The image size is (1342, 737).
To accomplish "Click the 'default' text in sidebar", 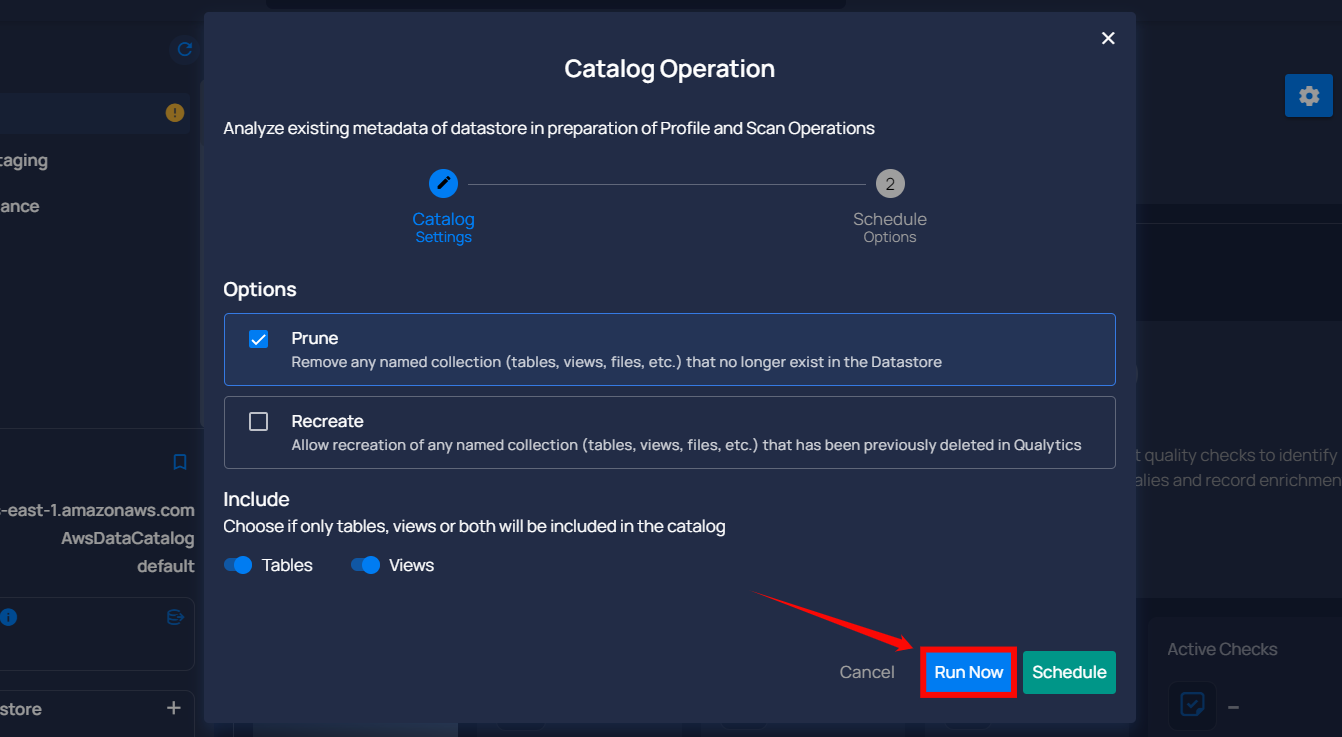I will (x=166, y=566).
